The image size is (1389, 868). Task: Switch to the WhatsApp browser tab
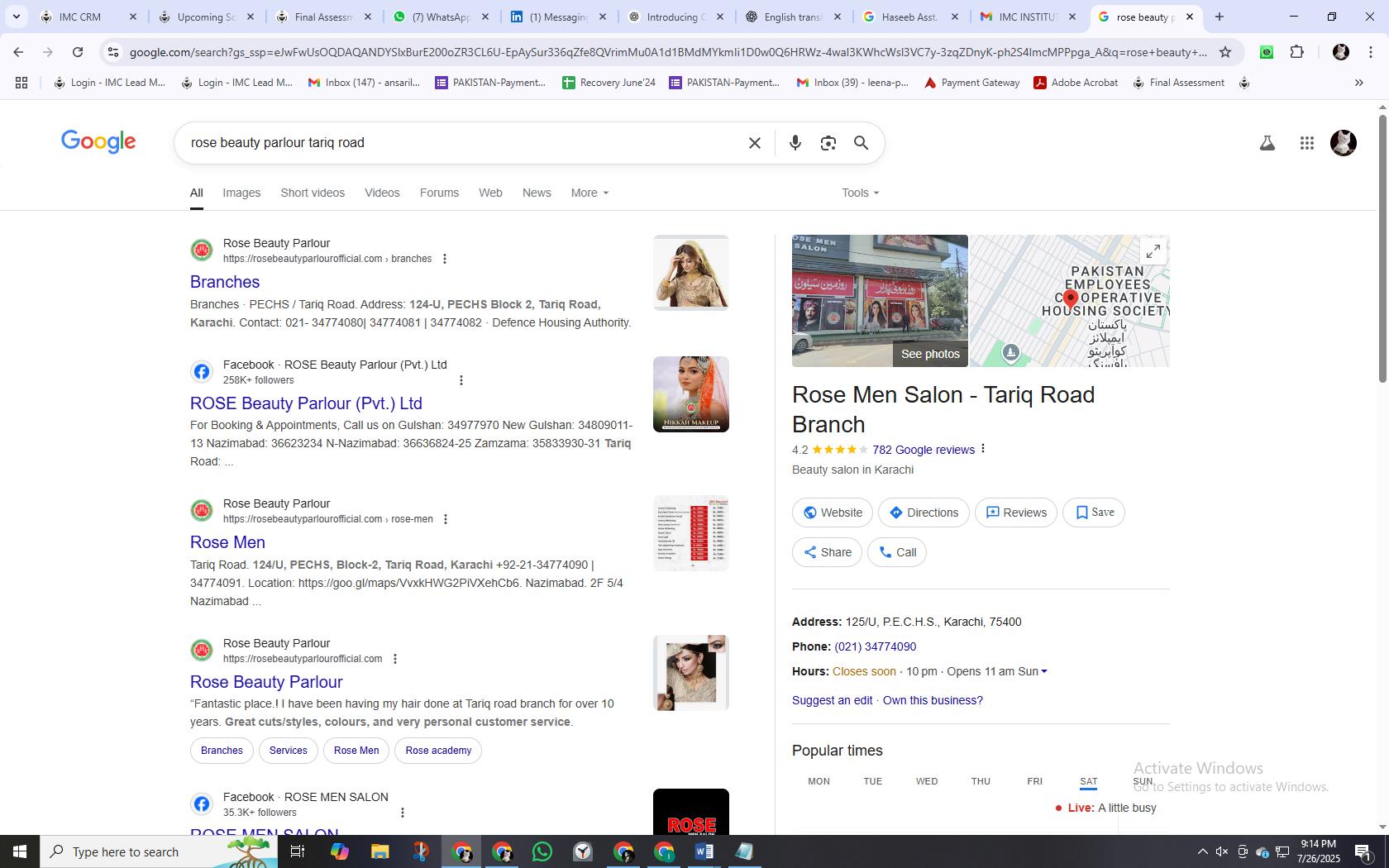click(441, 17)
